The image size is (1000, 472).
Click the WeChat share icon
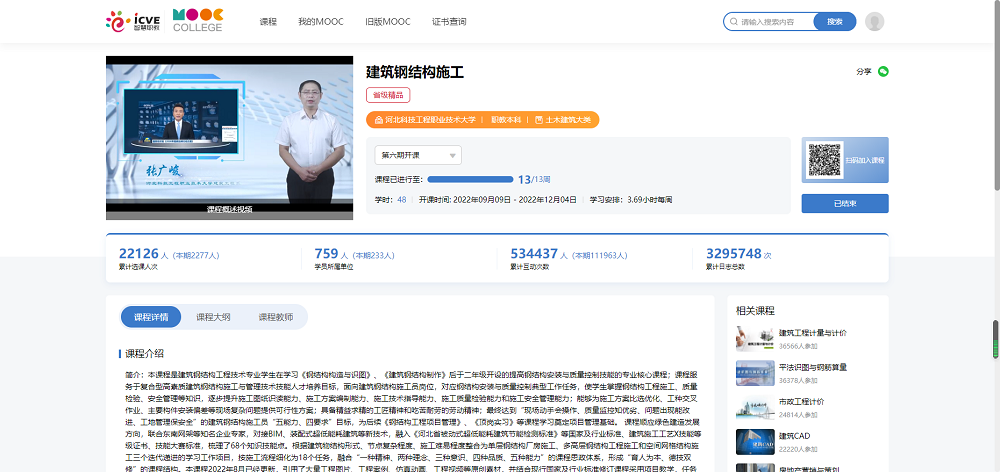(x=883, y=71)
